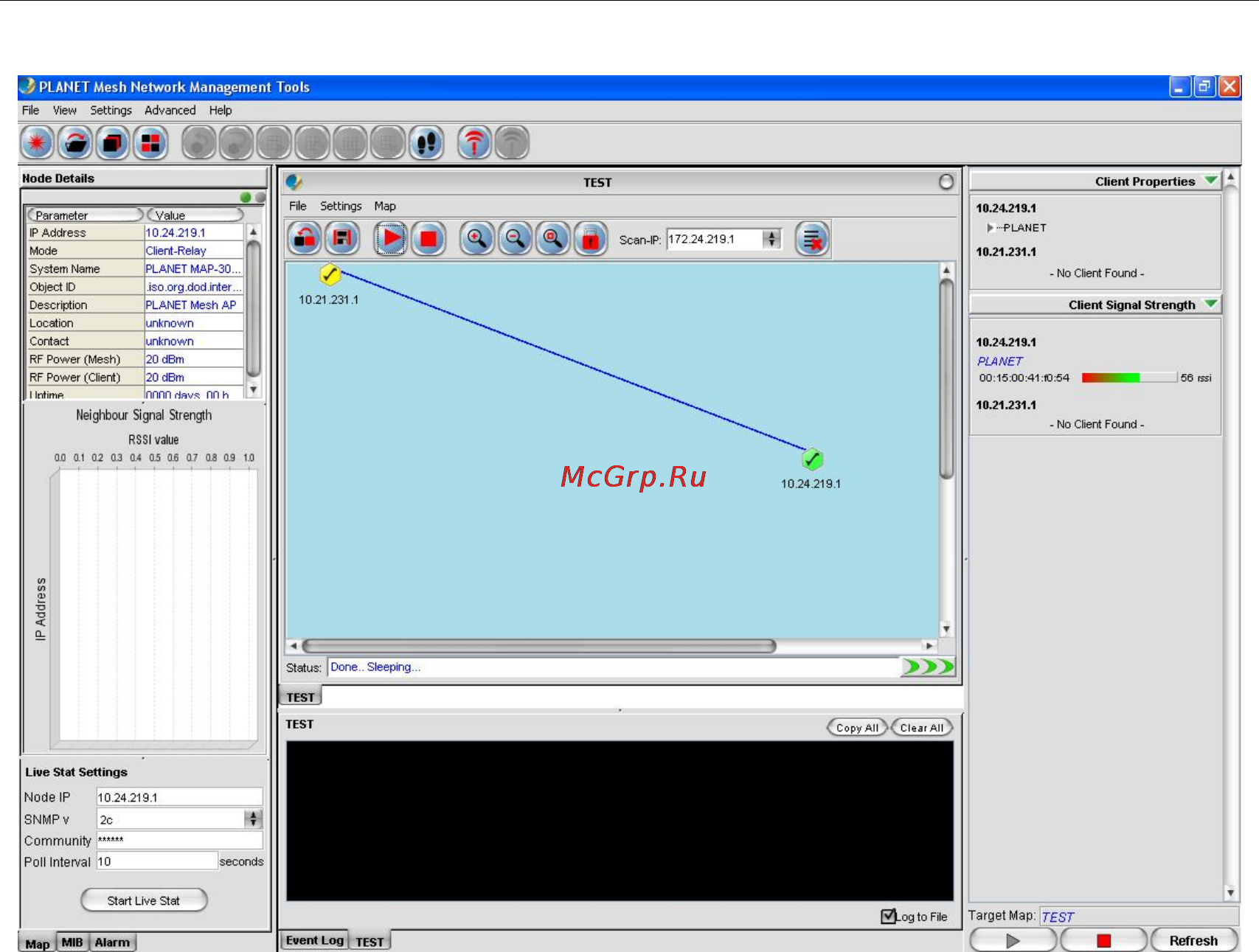
Task: Click the Parameter column header
Action: 85,215
